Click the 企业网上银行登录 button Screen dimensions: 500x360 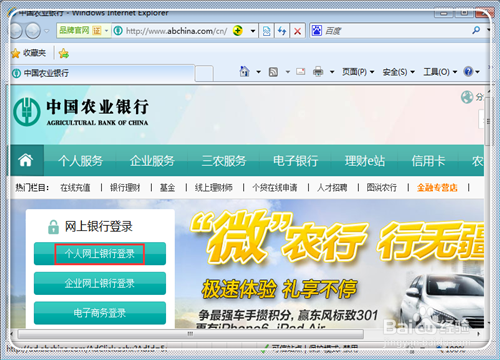(x=100, y=283)
